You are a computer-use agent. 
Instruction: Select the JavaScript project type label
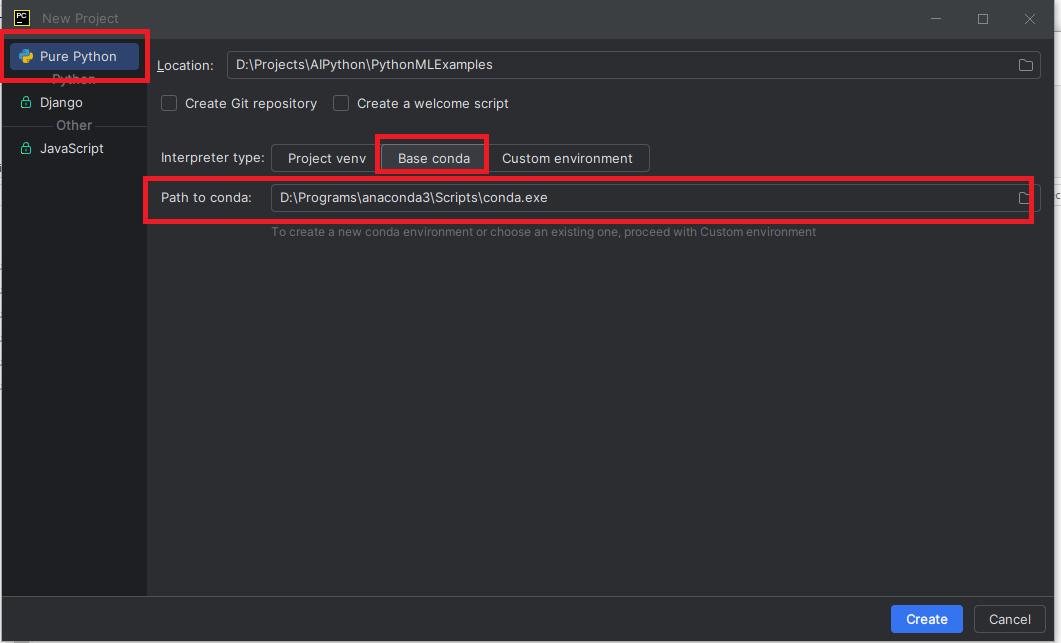pyautogui.click(x=71, y=149)
